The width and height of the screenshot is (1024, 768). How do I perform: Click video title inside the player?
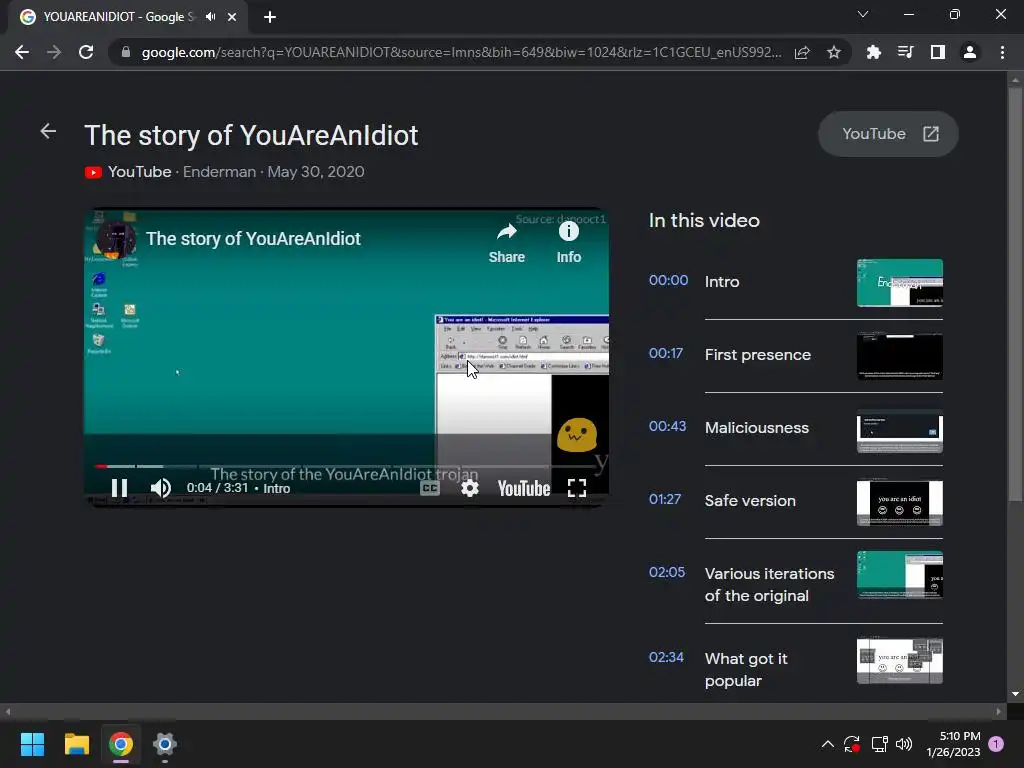tap(253, 239)
